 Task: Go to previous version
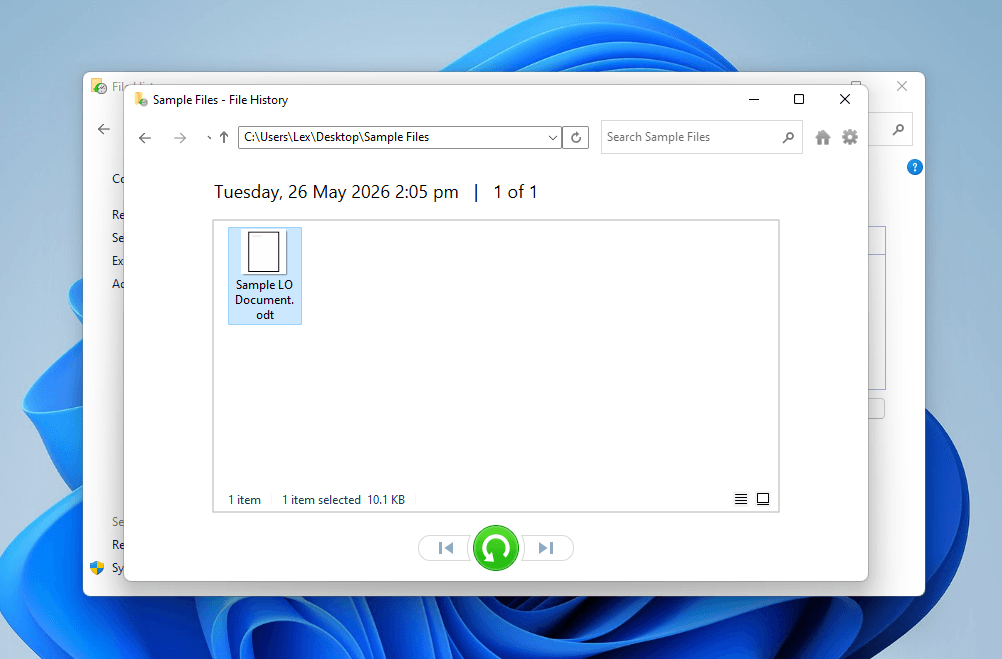(x=445, y=548)
